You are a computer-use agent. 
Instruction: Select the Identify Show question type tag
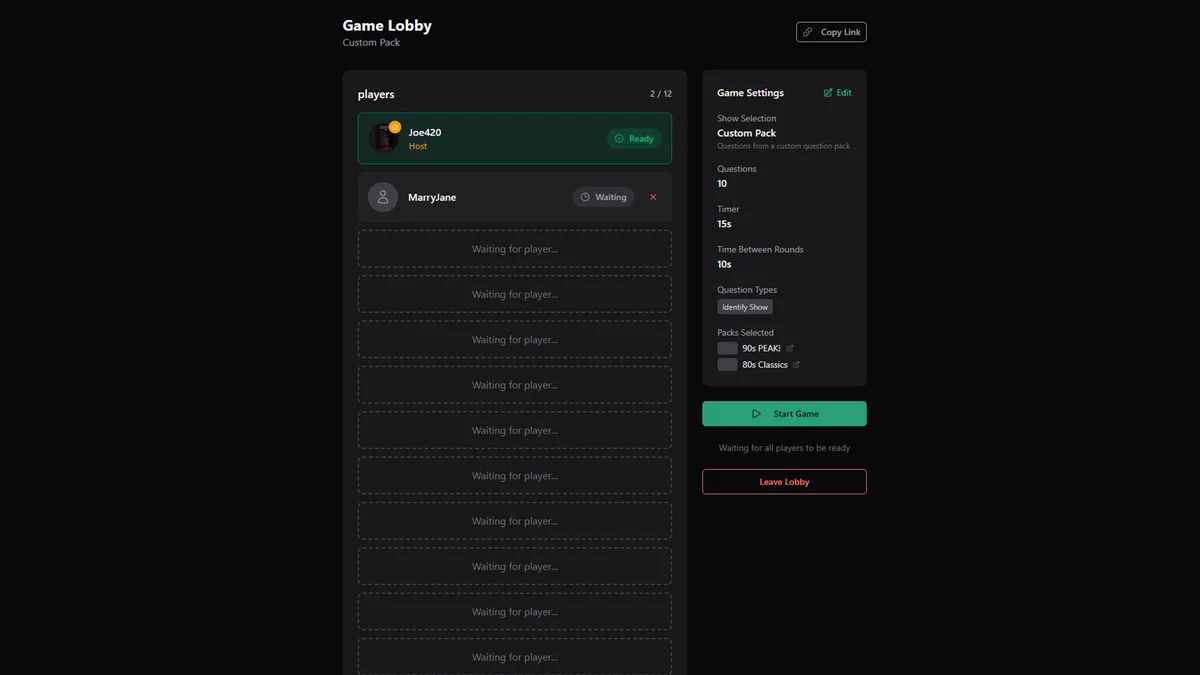(x=745, y=307)
